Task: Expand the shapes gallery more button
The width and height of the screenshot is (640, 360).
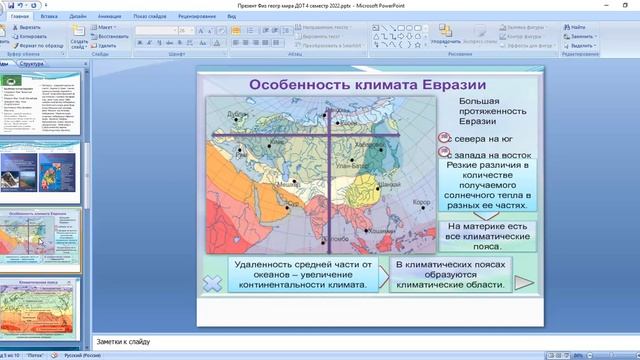Action: pos(426,44)
